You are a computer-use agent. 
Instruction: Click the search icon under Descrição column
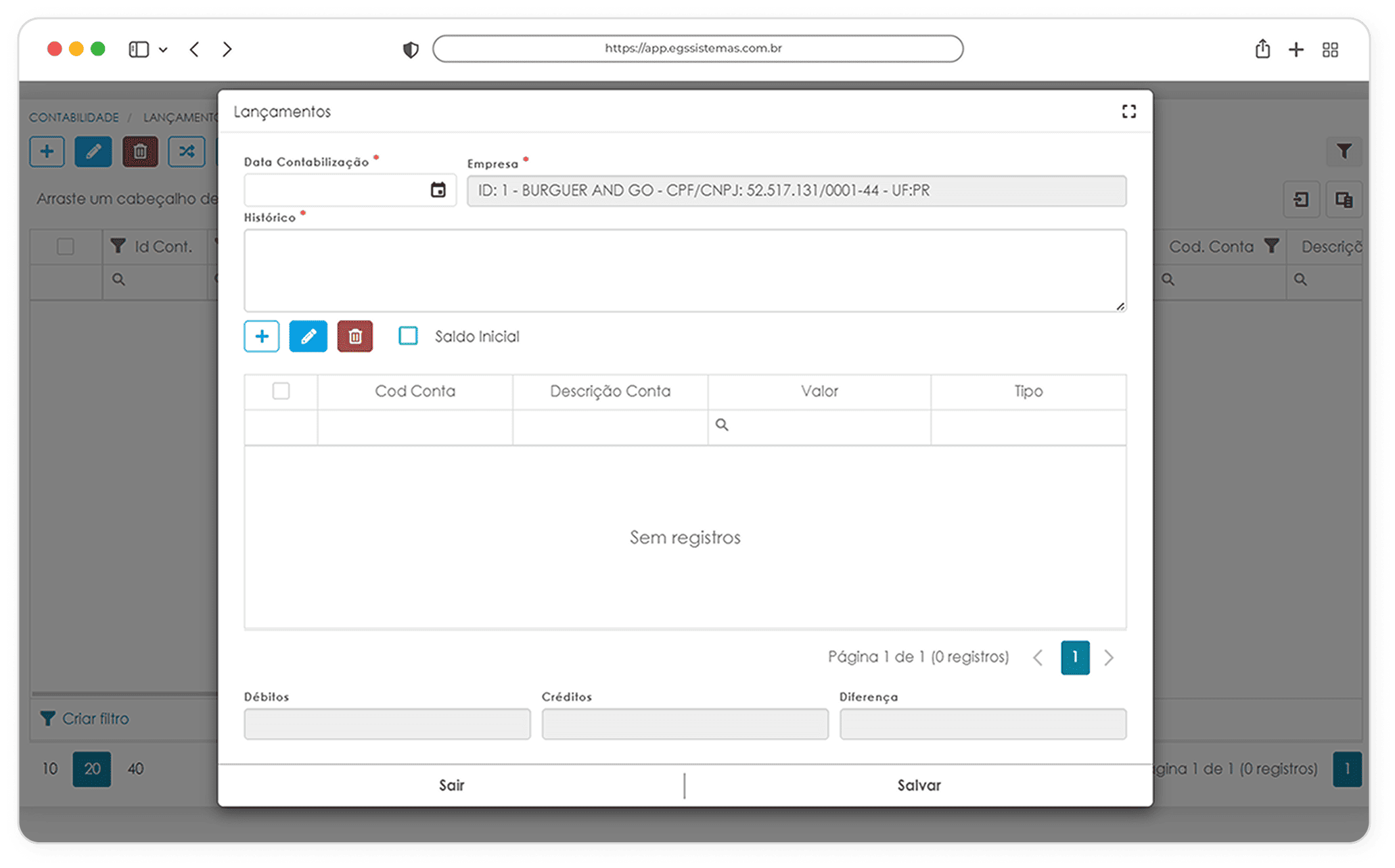tap(1300, 279)
